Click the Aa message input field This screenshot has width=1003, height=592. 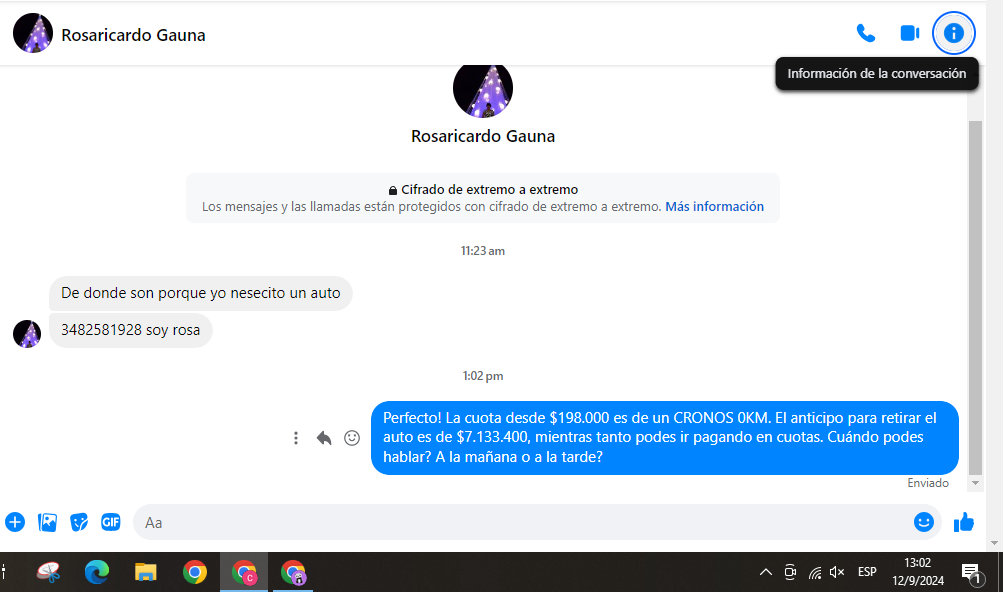click(x=520, y=522)
